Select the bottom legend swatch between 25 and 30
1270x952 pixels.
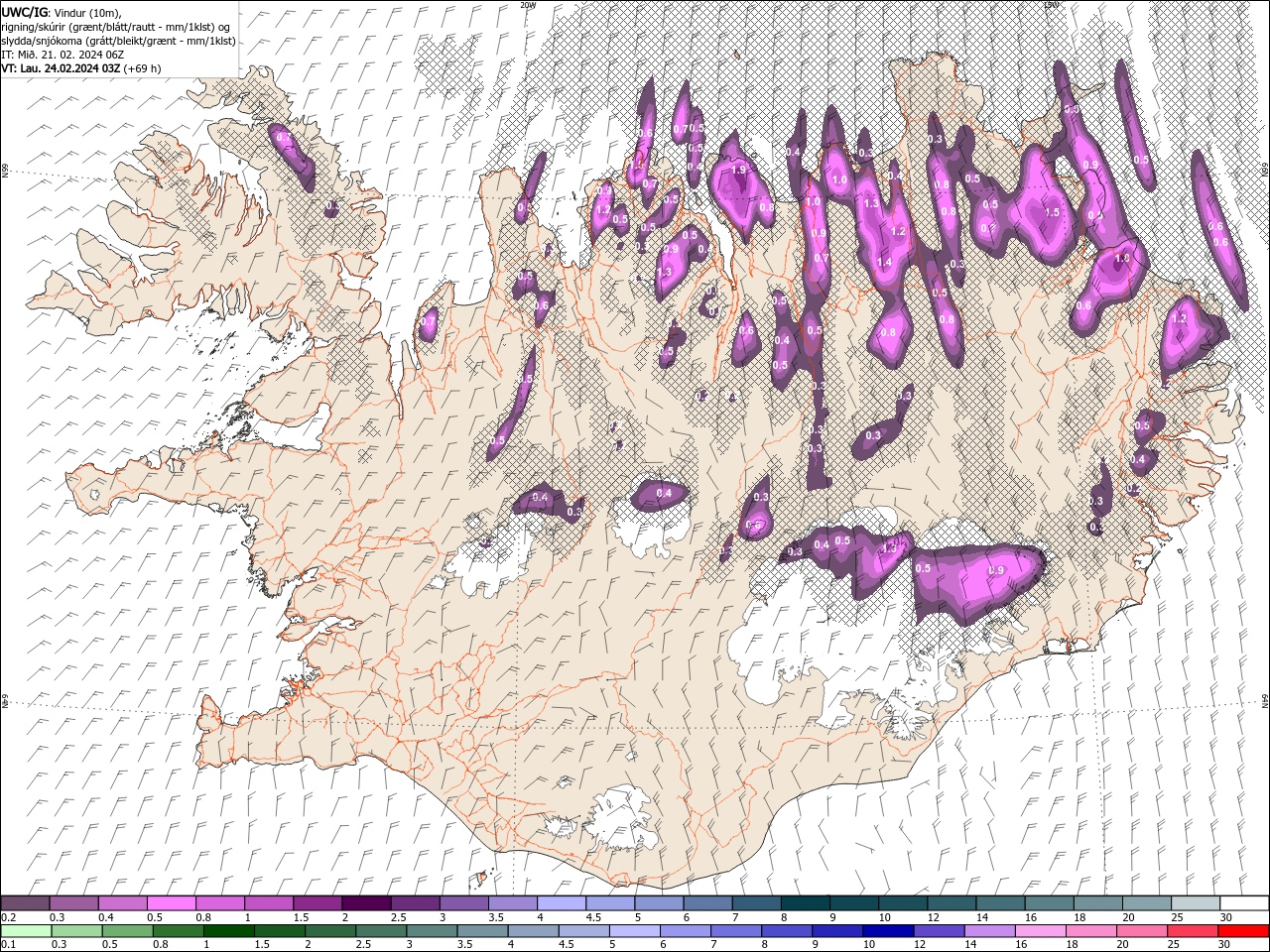click(1194, 931)
